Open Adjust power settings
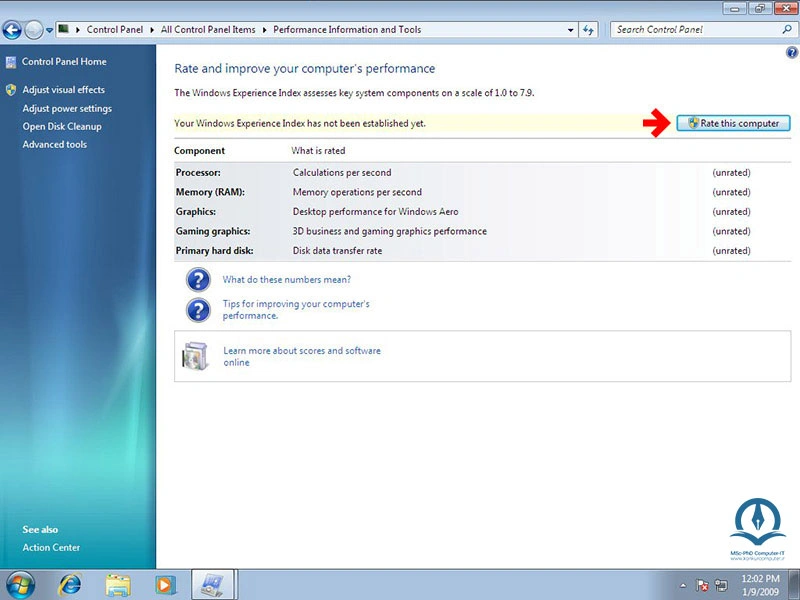The width and height of the screenshot is (800, 600). (67, 109)
